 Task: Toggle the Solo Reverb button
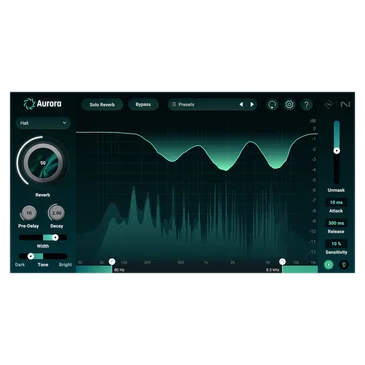click(102, 105)
